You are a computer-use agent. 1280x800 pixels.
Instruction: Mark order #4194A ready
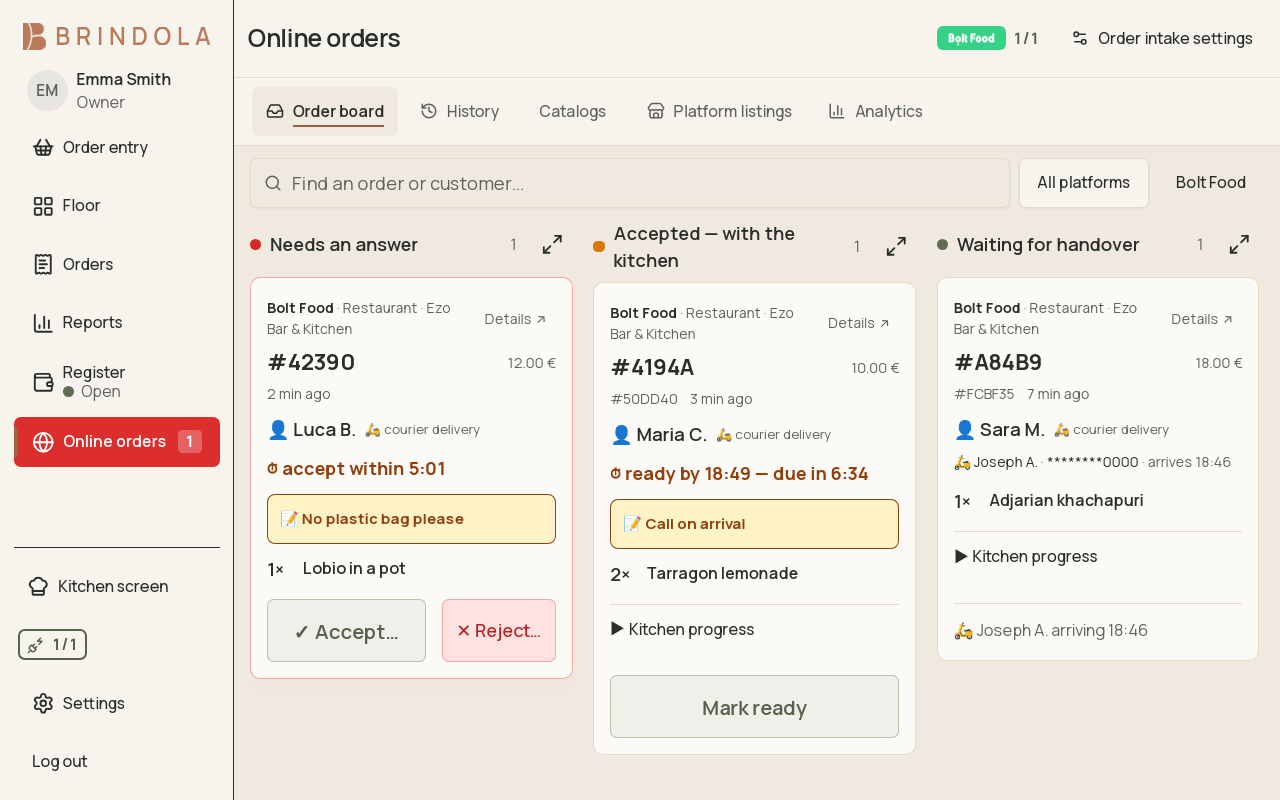tap(754, 707)
